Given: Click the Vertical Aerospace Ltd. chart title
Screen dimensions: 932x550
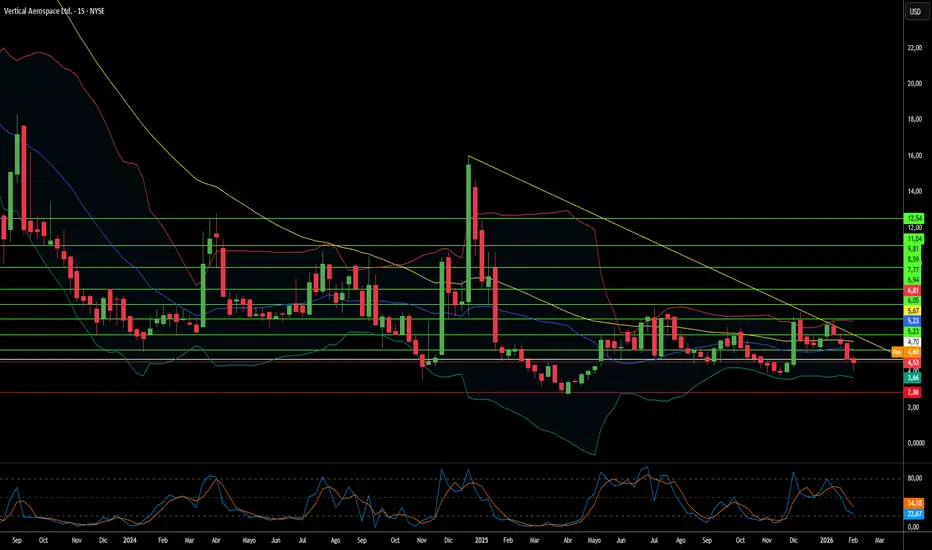Looking at the screenshot, I should click(x=54, y=11).
